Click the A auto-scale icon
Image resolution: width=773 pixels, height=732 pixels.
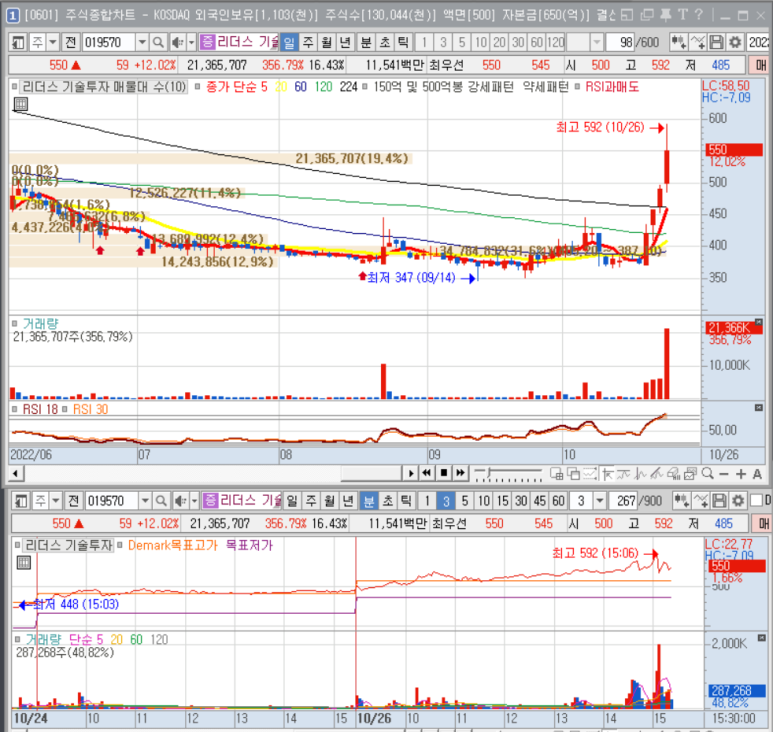coord(757,474)
